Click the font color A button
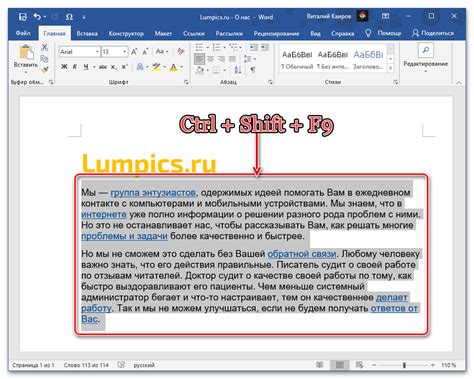The height and width of the screenshot is (379, 474). pyautogui.click(x=173, y=67)
